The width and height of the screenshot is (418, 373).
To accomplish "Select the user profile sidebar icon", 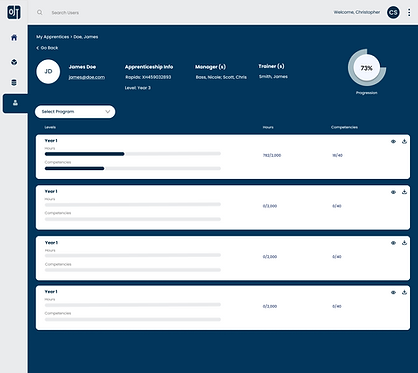I will pos(15,103).
